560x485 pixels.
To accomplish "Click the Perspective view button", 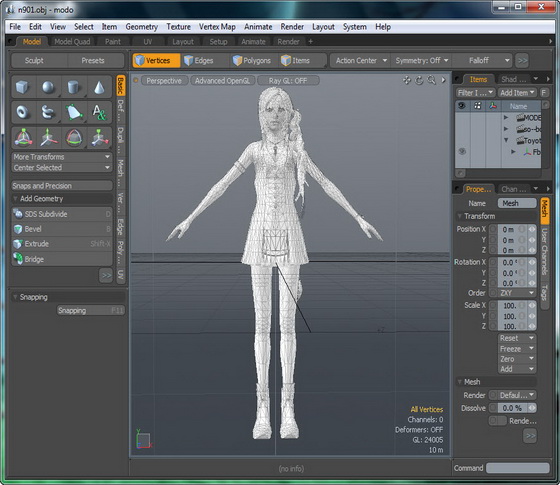I will (164, 81).
